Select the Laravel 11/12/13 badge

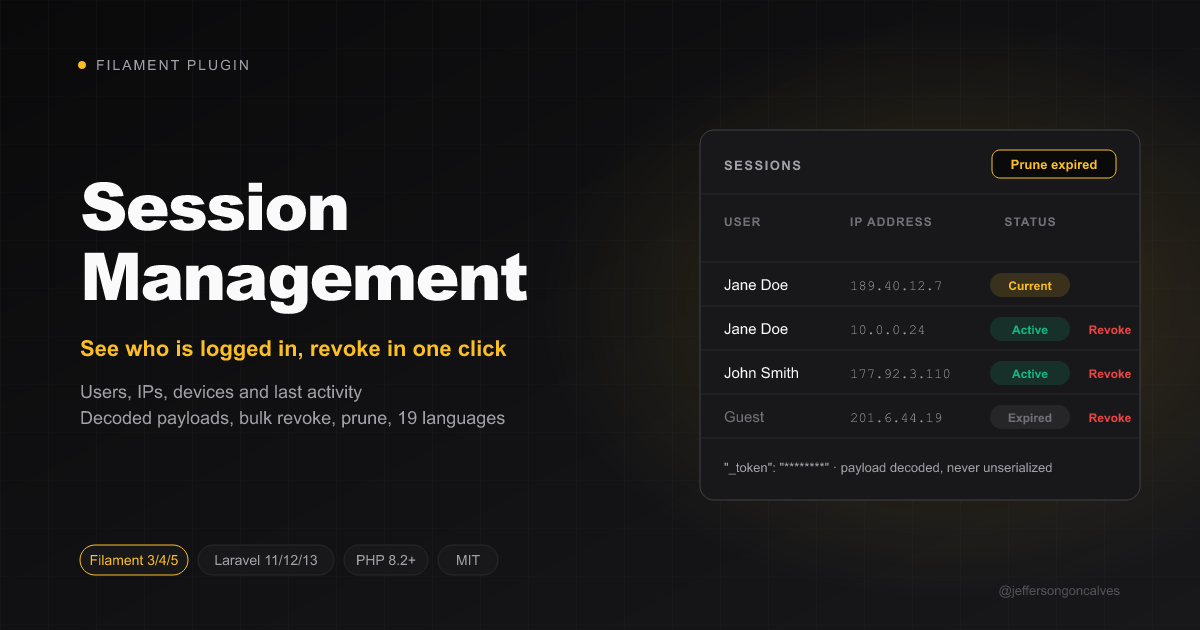pyautogui.click(x=266, y=560)
